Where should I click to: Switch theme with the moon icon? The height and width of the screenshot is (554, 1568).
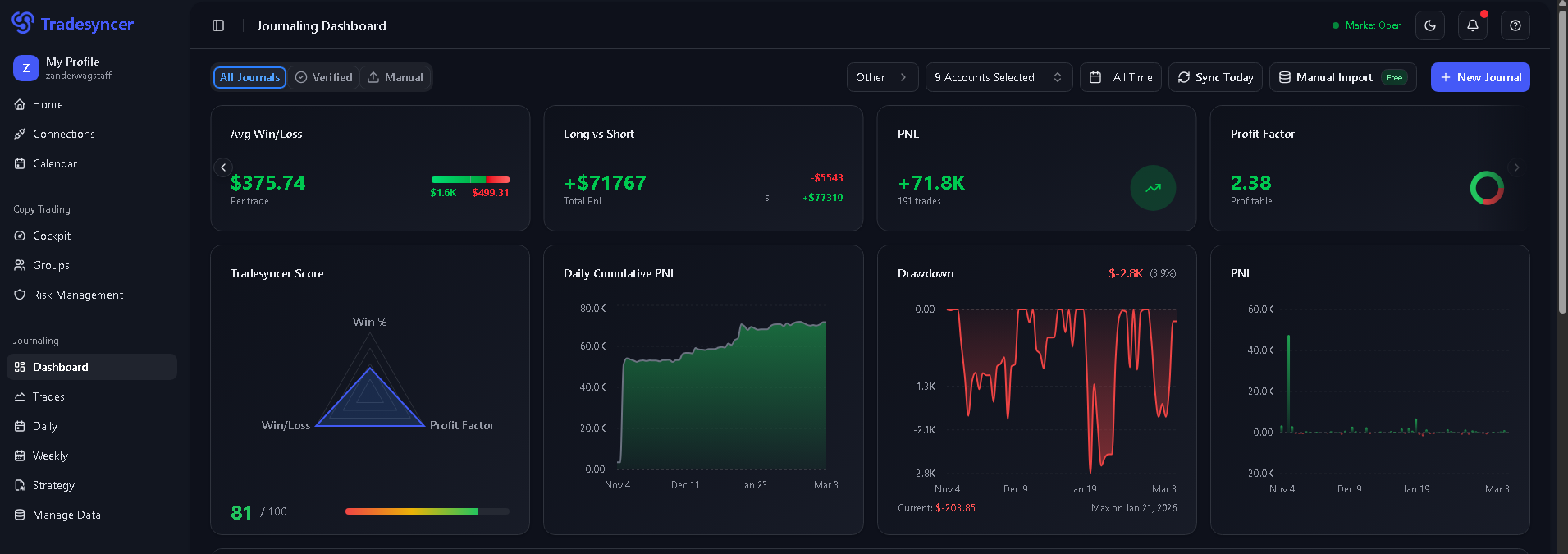(x=1430, y=25)
